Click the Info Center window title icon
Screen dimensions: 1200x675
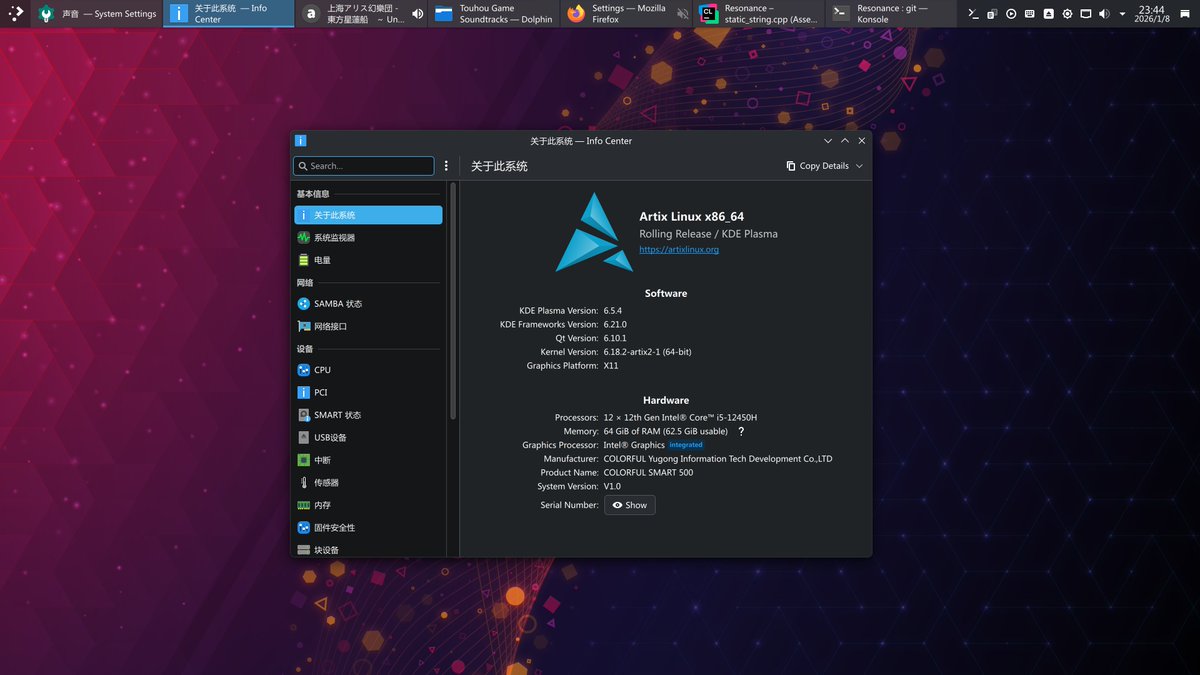[x=301, y=141]
